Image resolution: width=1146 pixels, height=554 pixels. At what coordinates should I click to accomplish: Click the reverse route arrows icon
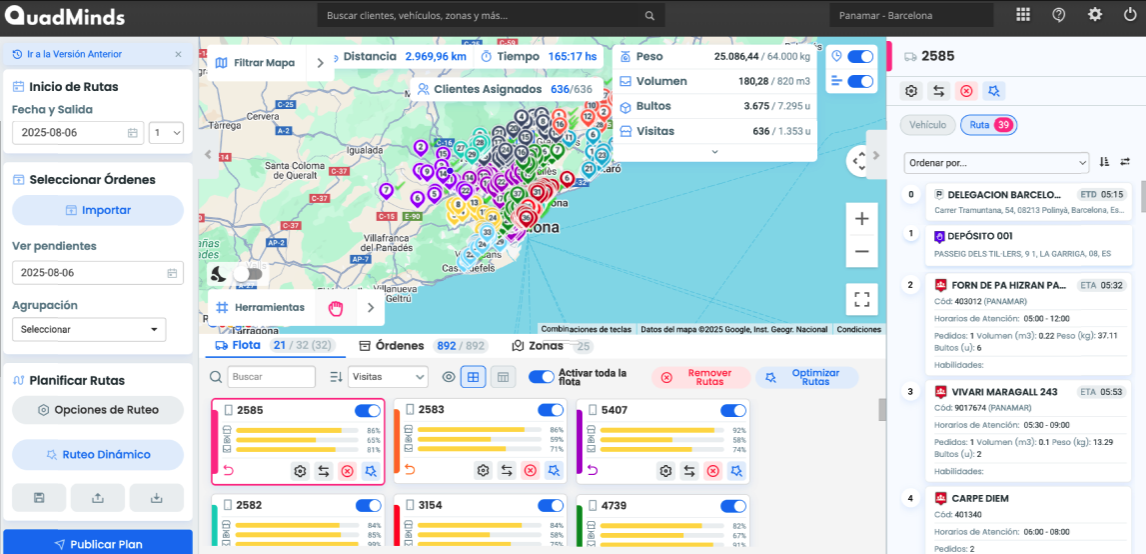pos(1125,162)
